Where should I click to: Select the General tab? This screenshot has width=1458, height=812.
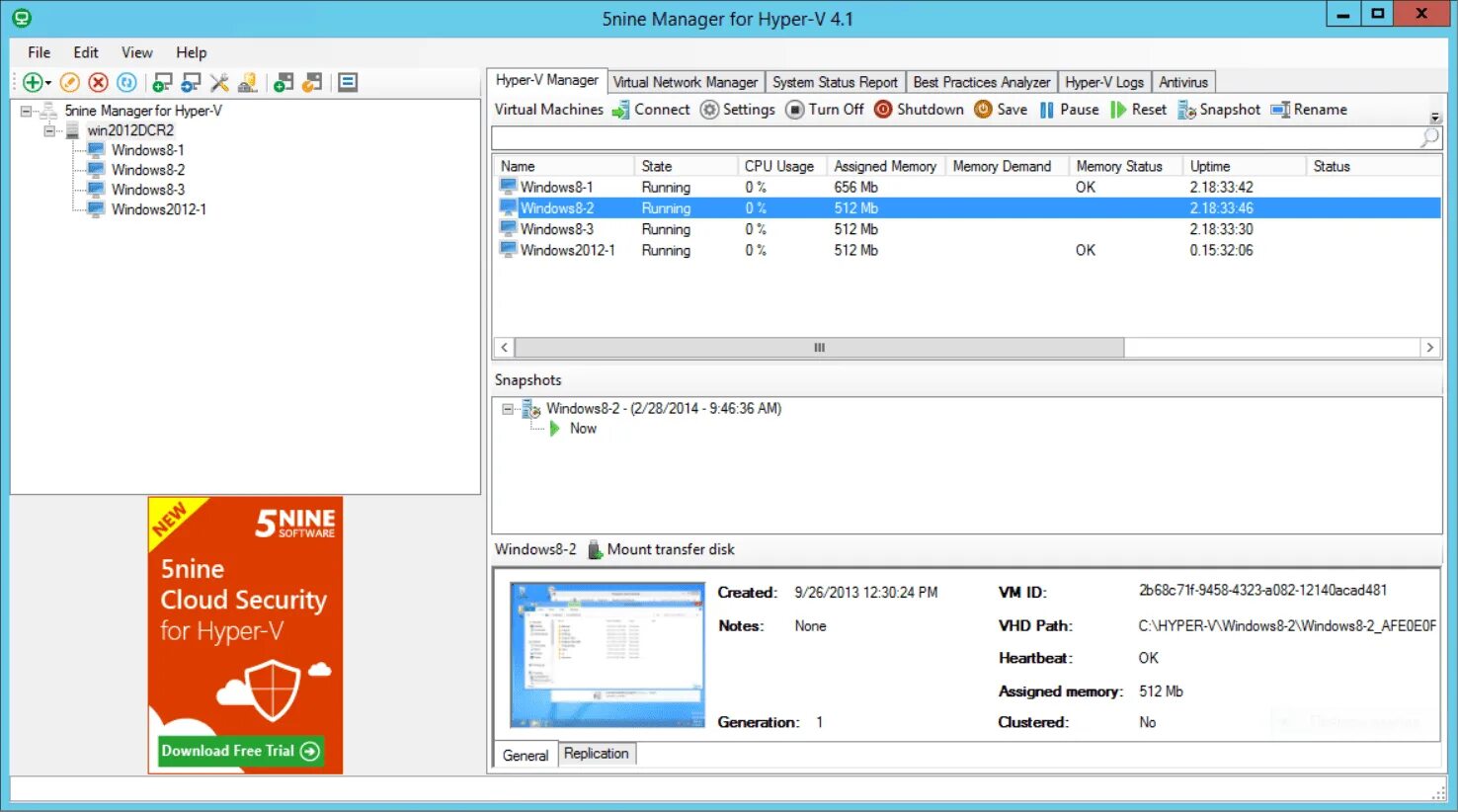coord(525,756)
